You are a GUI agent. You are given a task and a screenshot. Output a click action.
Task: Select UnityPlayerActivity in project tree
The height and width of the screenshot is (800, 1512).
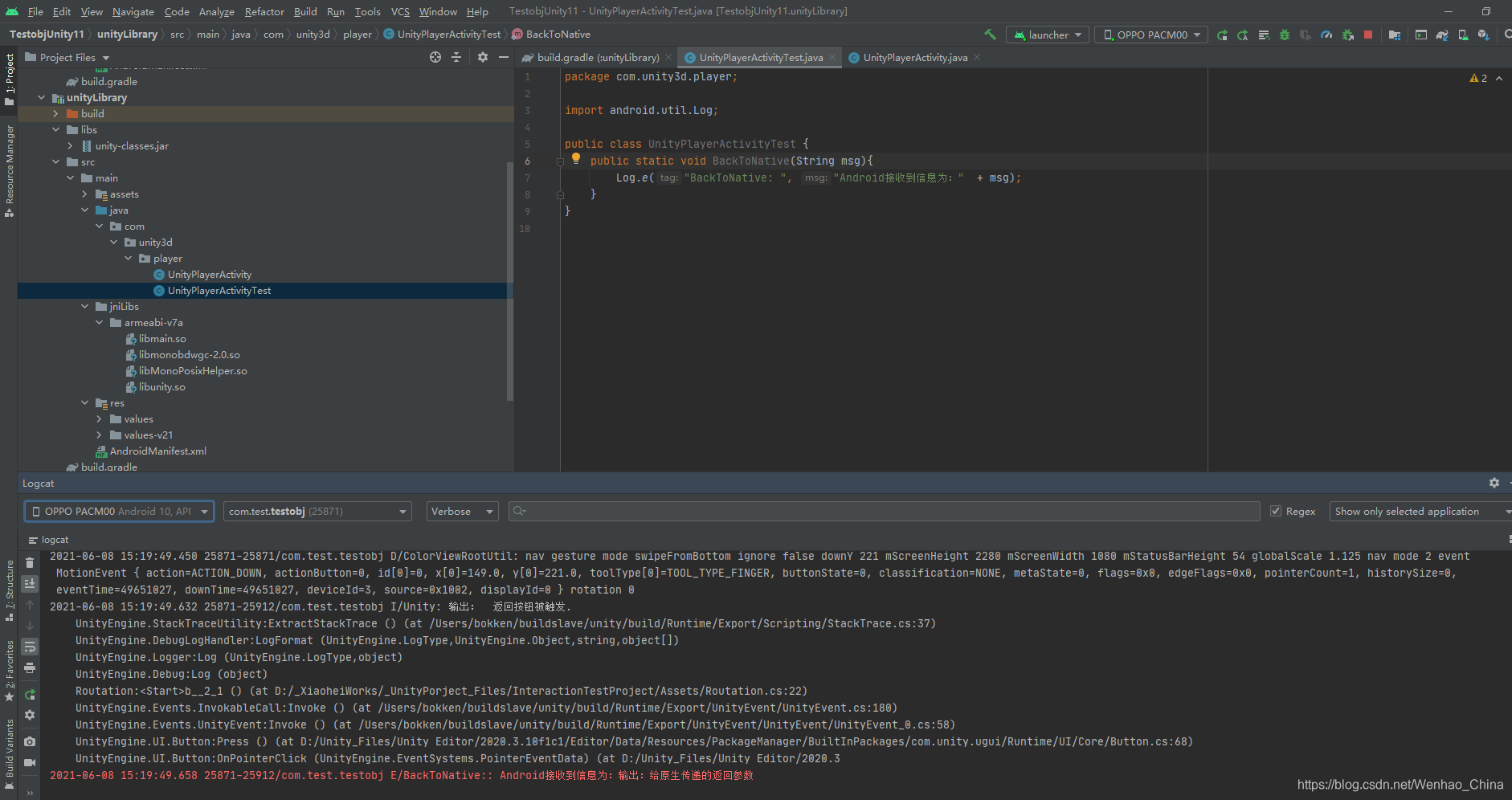[209, 274]
